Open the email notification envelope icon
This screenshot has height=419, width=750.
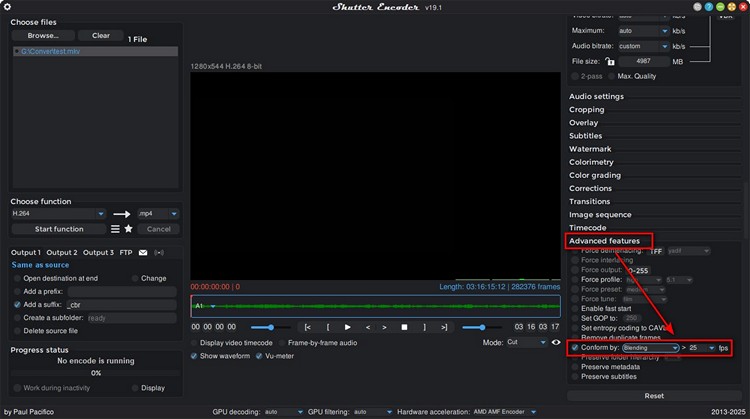[x=143, y=253]
